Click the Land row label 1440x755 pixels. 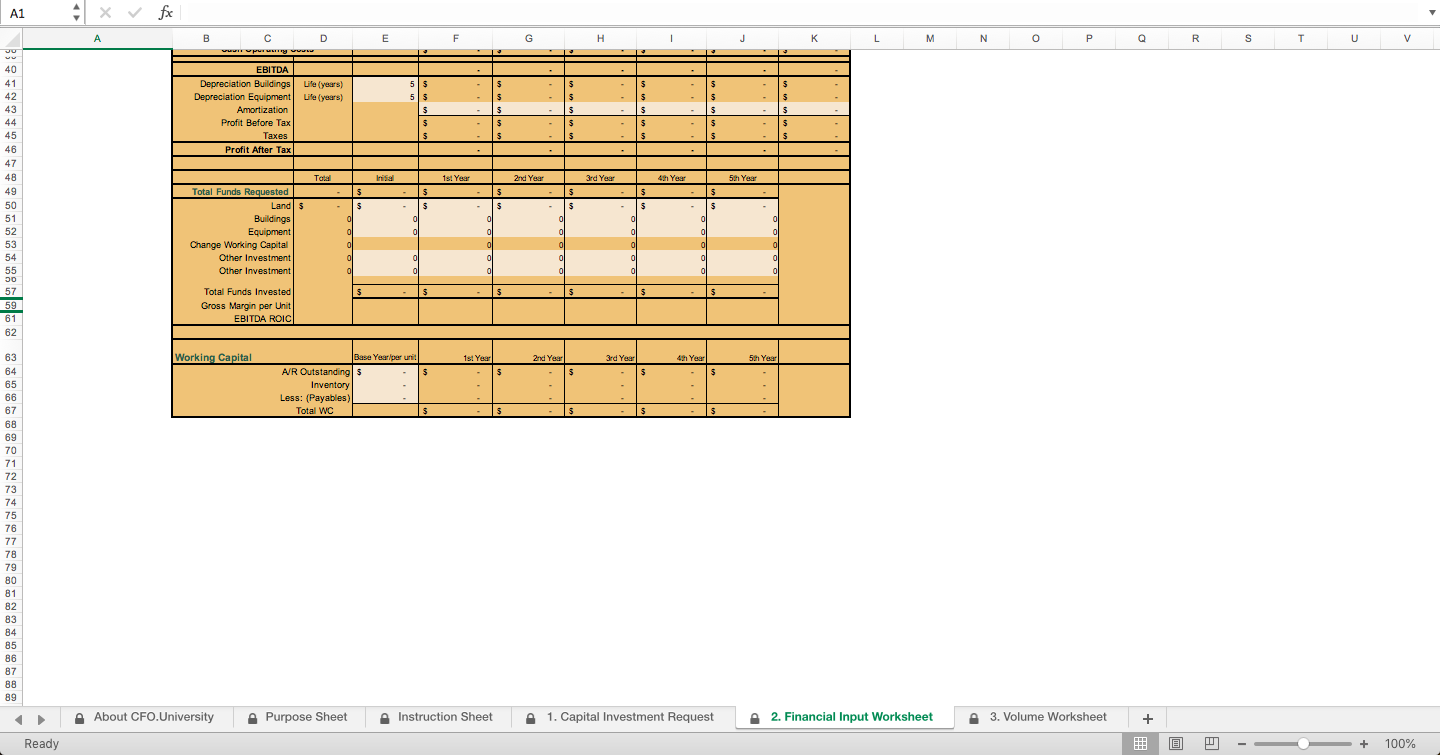point(281,206)
